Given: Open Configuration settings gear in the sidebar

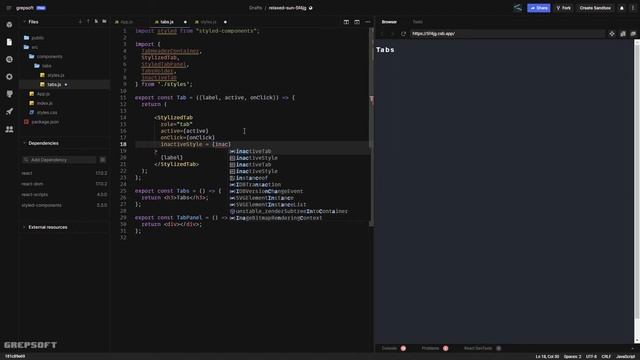Looking at the screenshot, I should (x=9, y=77).
